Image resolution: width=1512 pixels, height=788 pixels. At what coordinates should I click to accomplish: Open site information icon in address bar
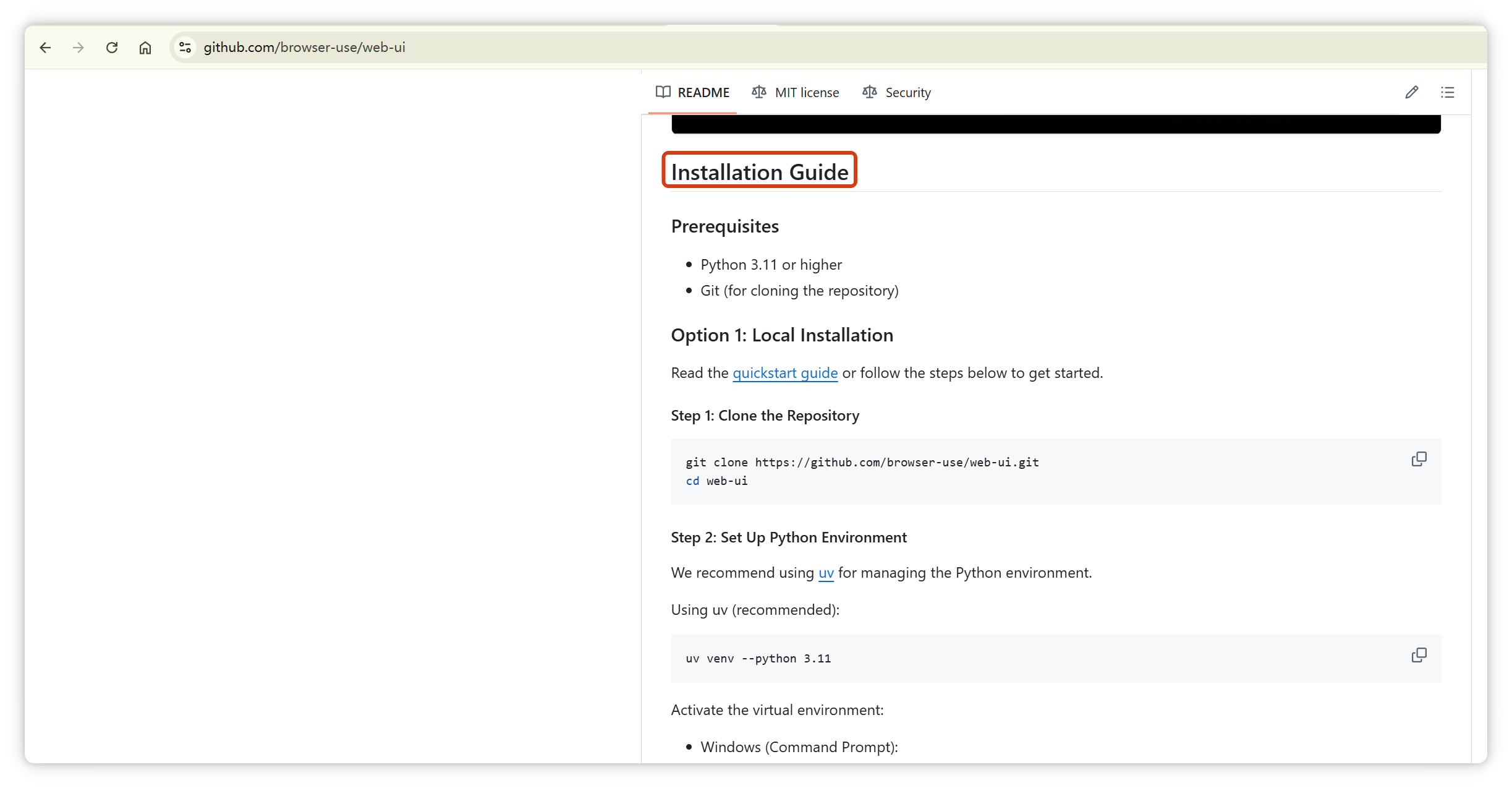(185, 48)
